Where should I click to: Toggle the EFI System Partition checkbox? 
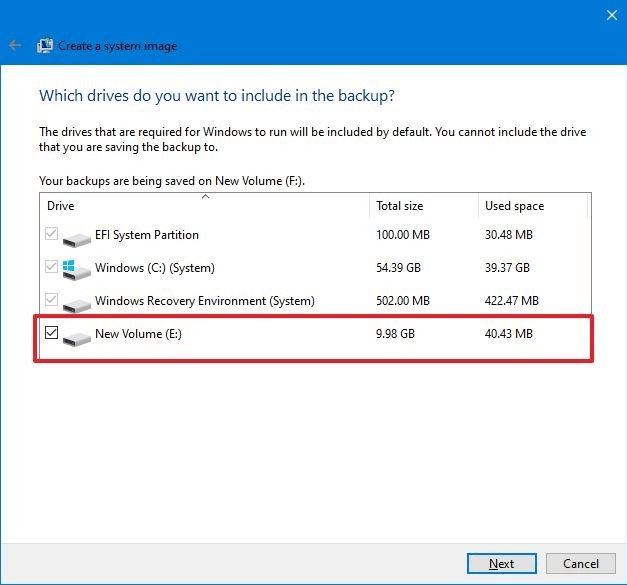(x=52, y=235)
